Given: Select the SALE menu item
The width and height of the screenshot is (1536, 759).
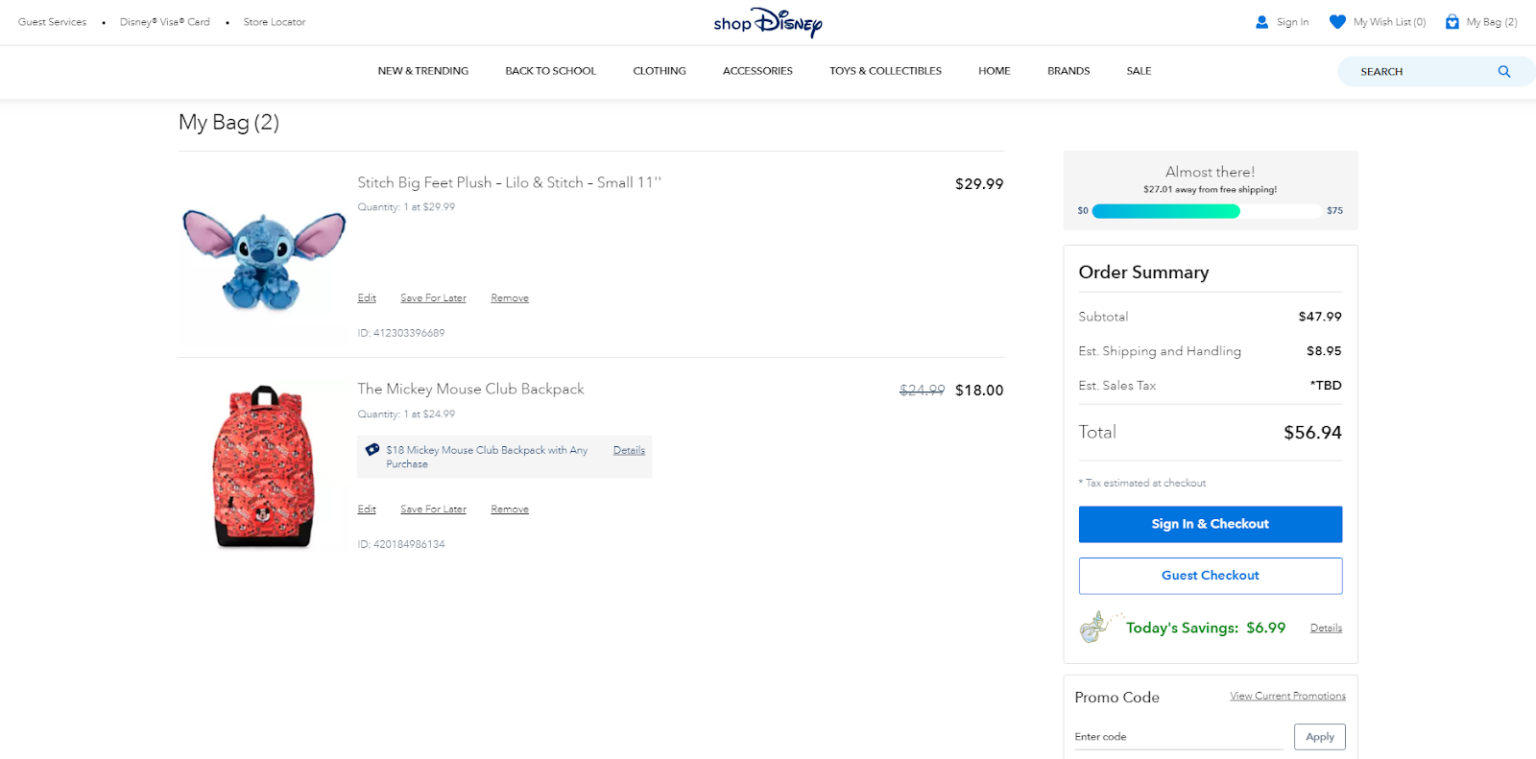Looking at the screenshot, I should 1138,70.
